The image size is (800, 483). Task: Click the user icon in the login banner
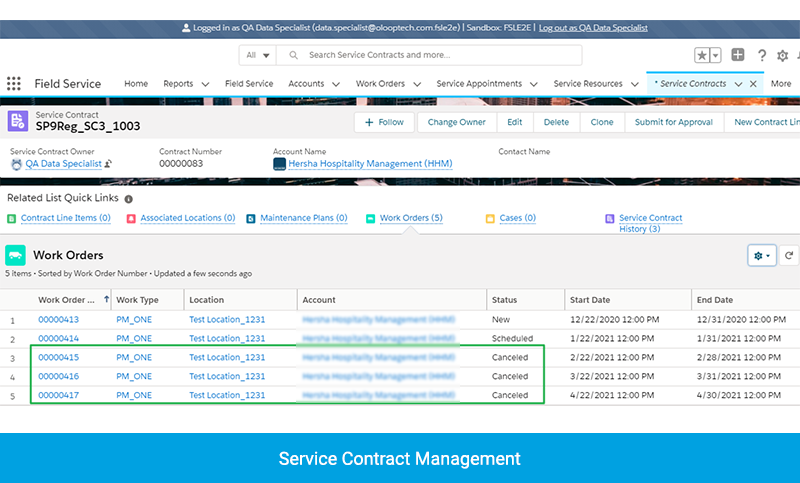pos(186,28)
